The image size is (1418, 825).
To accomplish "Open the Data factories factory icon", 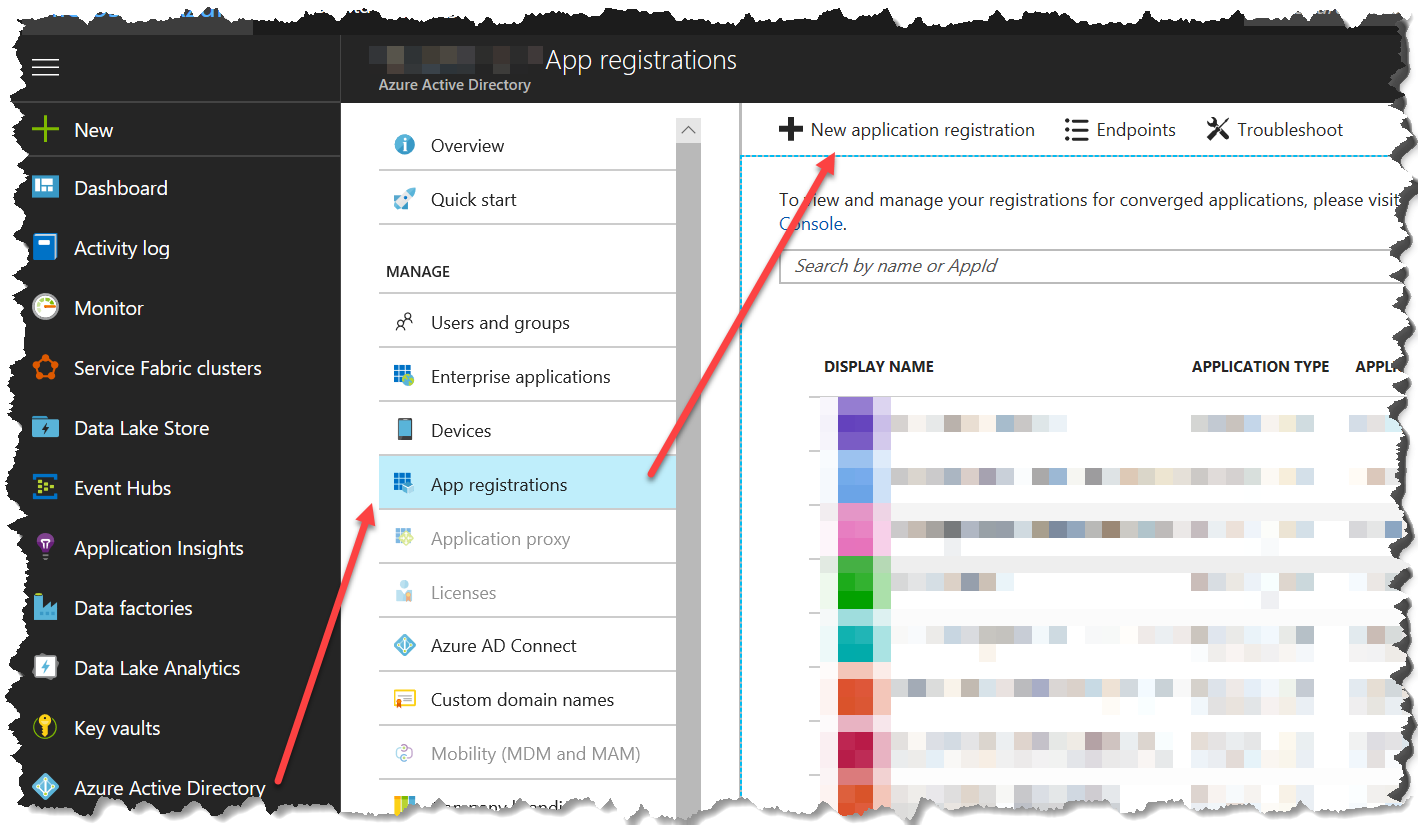I will tap(46, 607).
